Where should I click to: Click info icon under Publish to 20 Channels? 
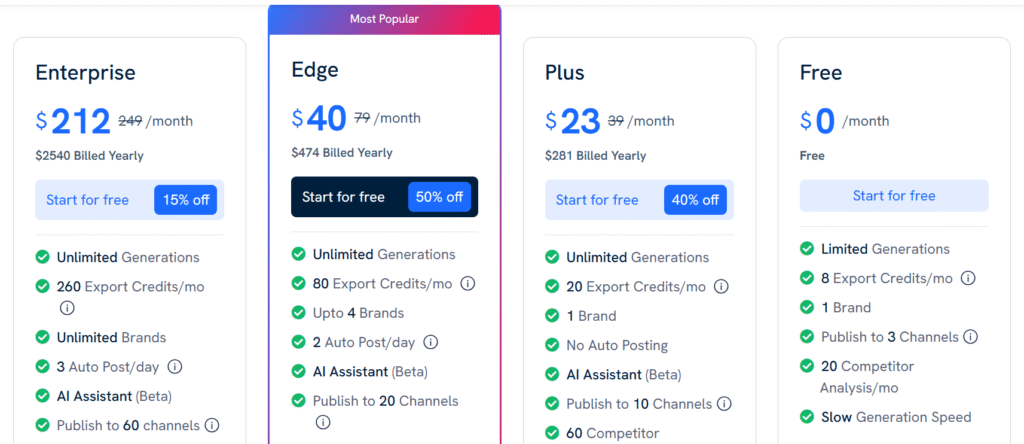[x=322, y=422]
